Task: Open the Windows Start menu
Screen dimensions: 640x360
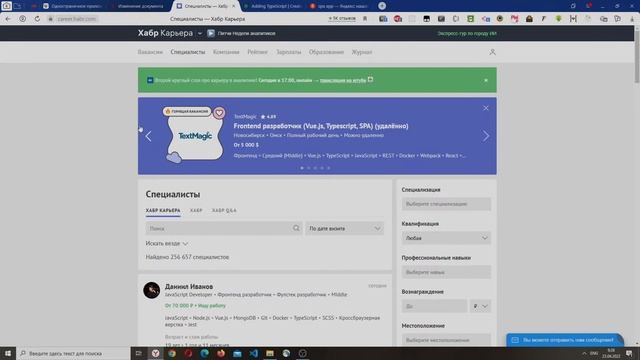Action: click(8, 353)
